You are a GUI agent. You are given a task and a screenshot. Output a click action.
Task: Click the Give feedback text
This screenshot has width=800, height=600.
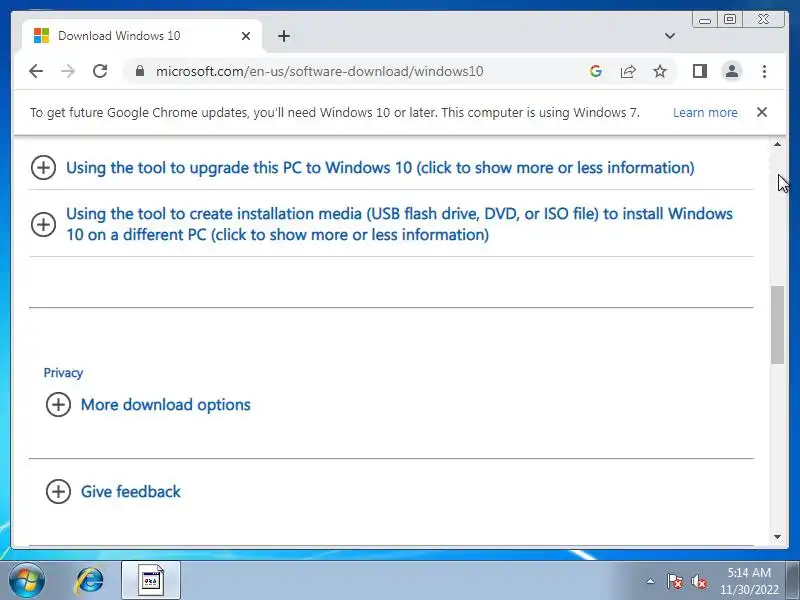coord(131,491)
